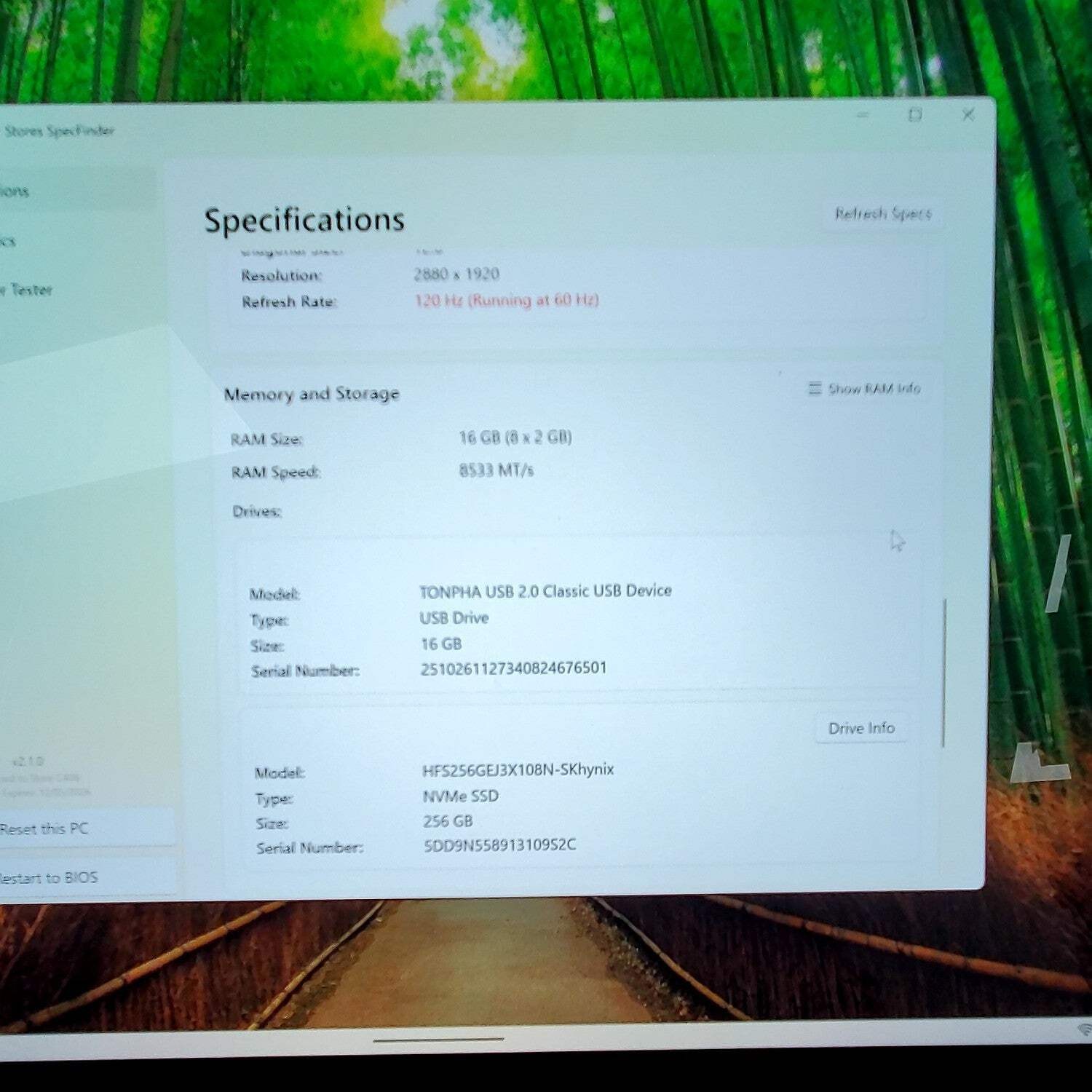Select RAM speed 8533 MT/s
Screen dimensions: 1092x1092
point(496,470)
